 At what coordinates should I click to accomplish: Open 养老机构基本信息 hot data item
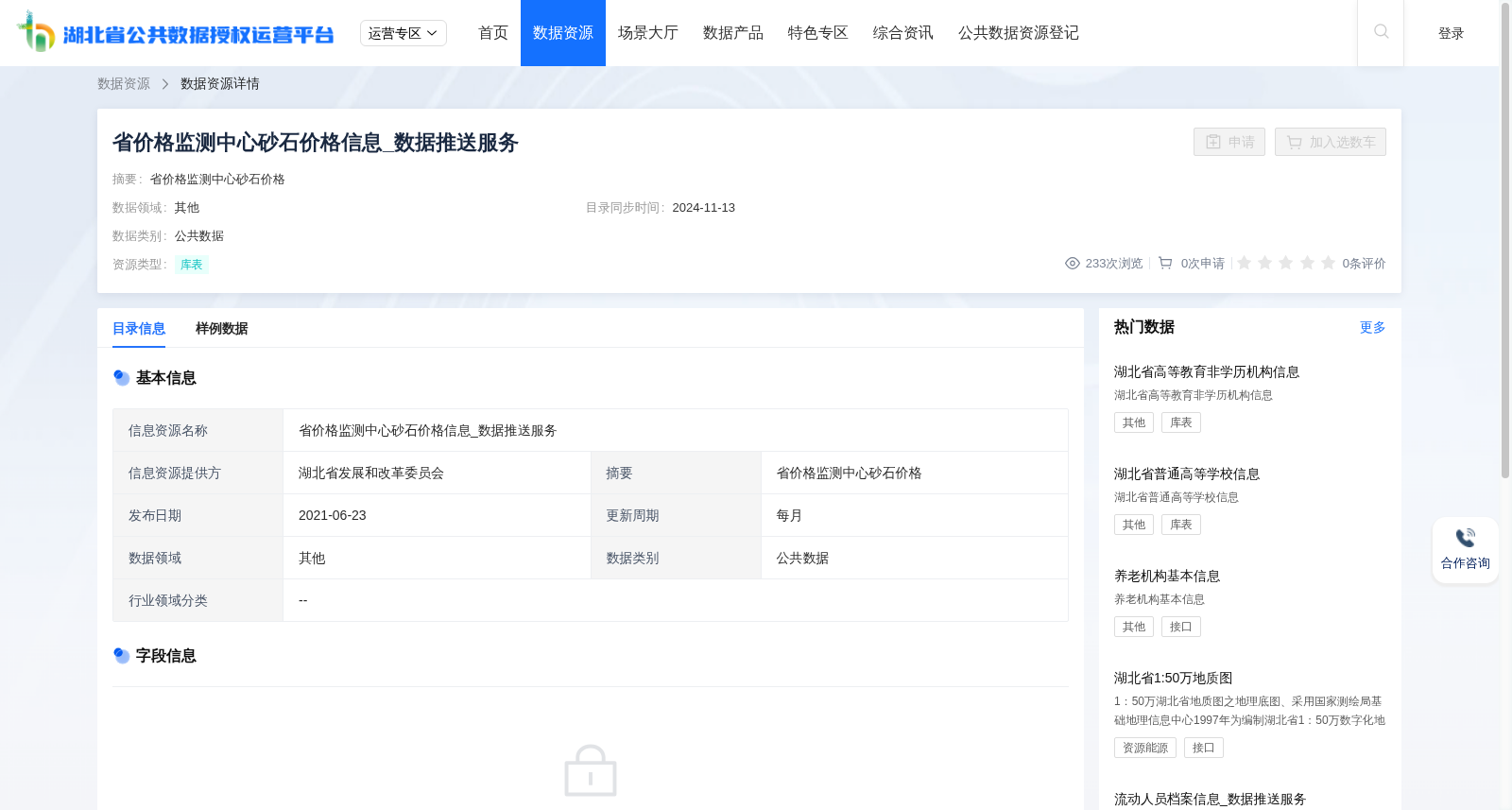tap(1167, 577)
